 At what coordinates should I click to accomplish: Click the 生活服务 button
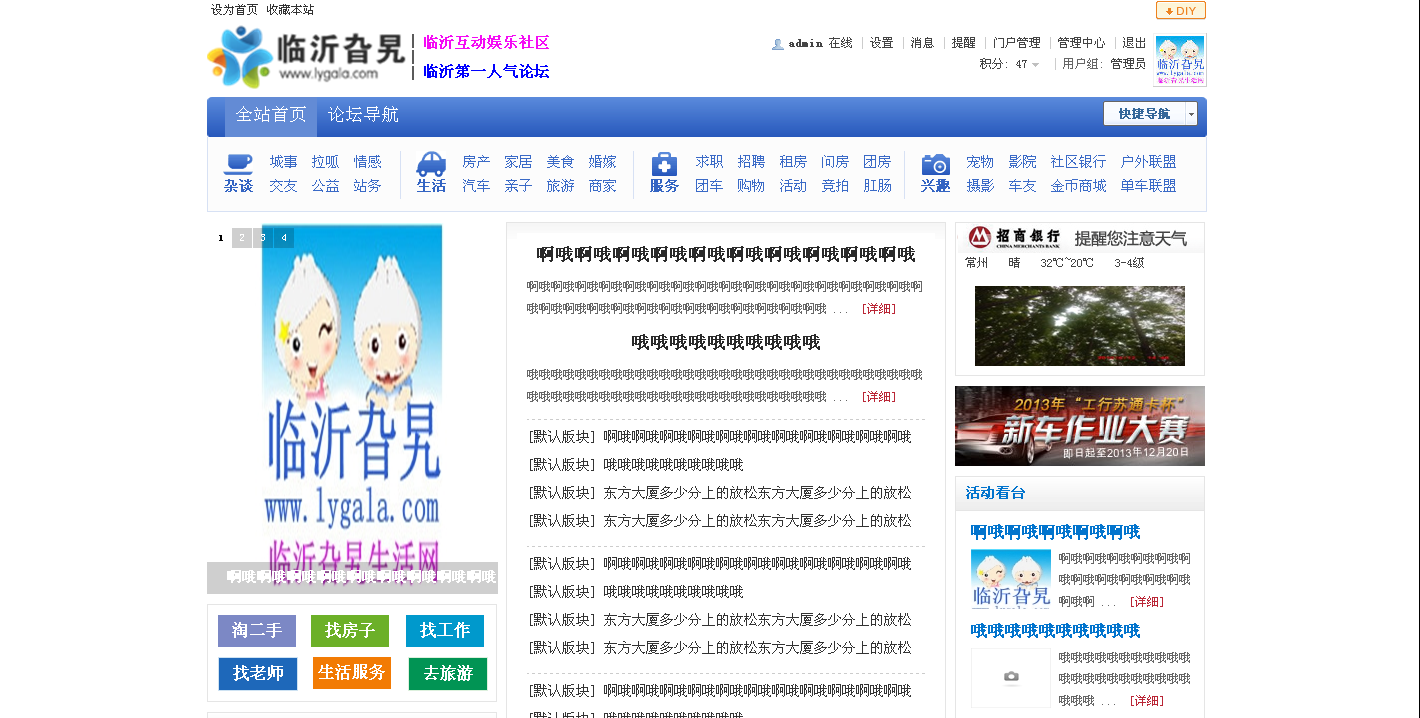(352, 673)
